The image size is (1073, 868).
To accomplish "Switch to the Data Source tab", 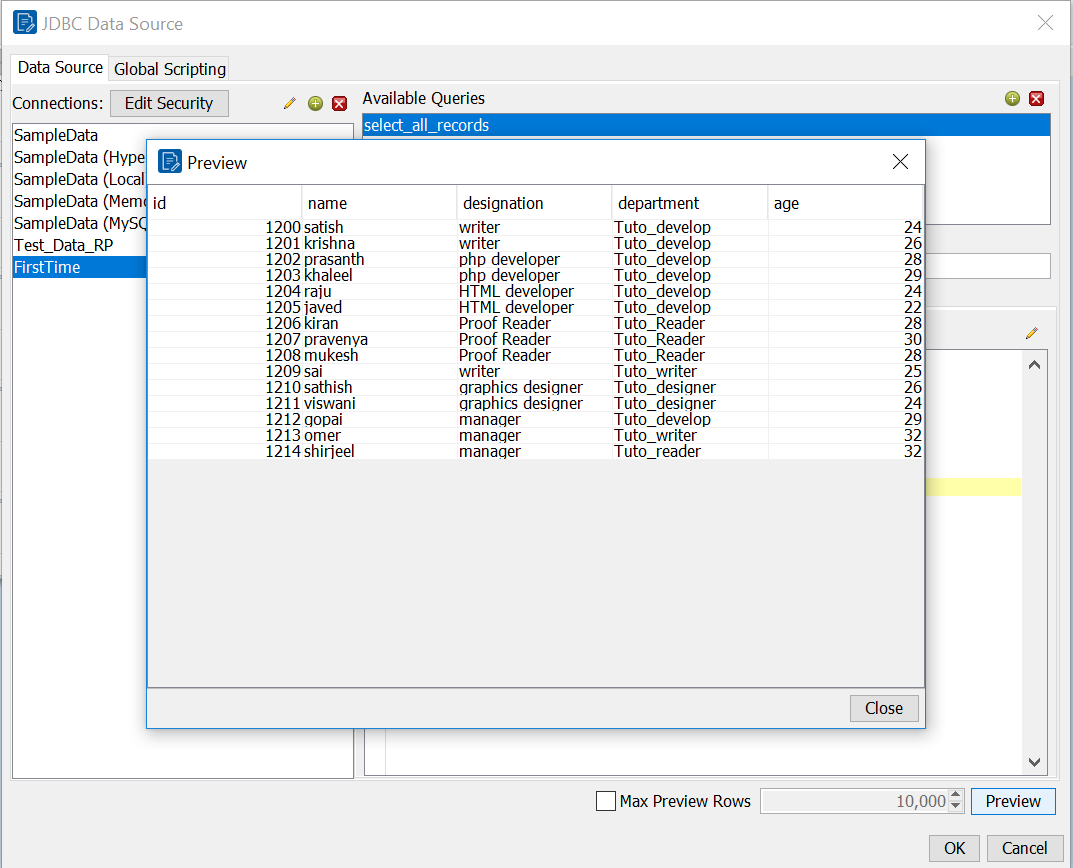I will (x=59, y=67).
